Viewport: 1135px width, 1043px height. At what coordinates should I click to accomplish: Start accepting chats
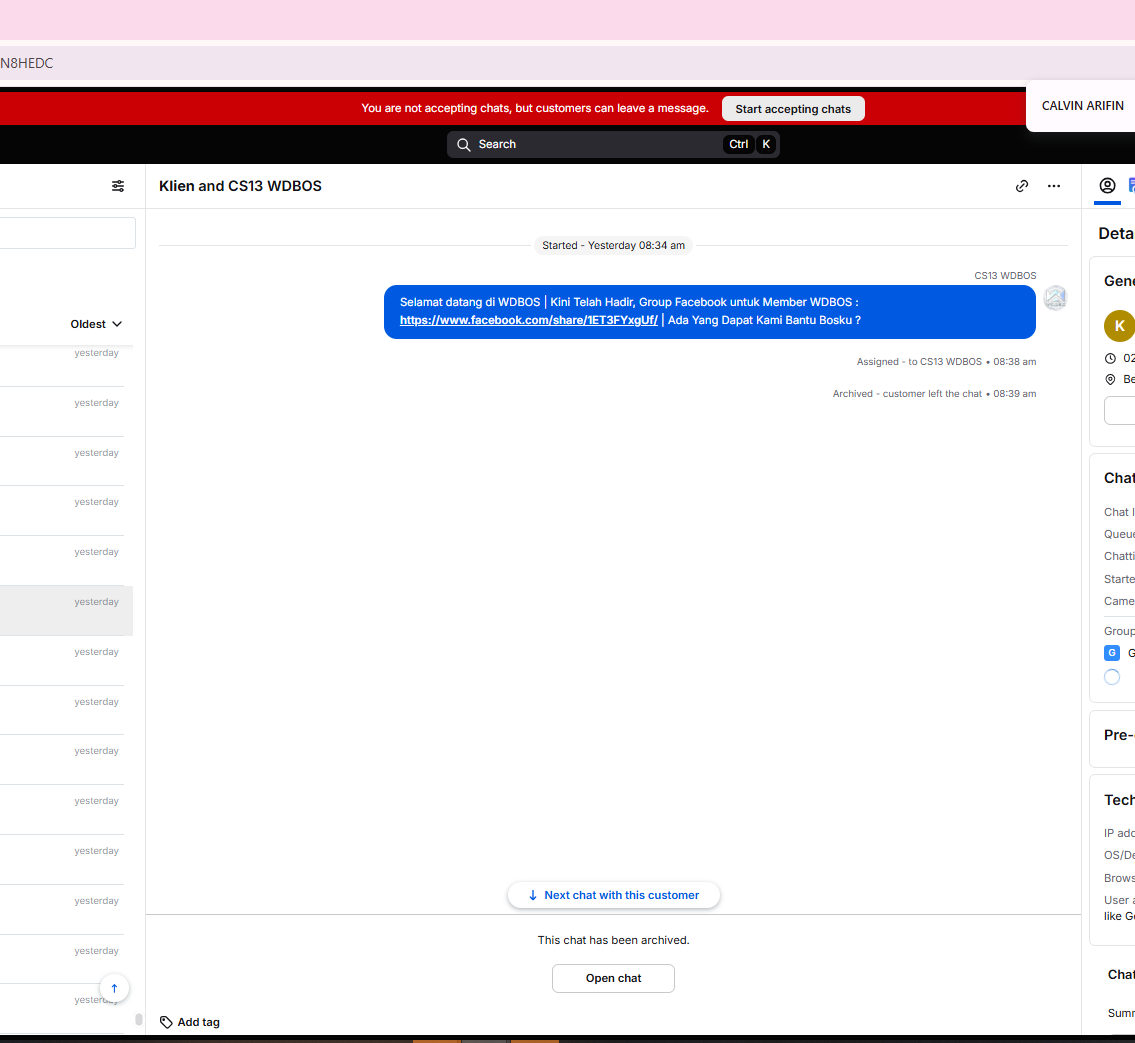pyautogui.click(x=793, y=109)
